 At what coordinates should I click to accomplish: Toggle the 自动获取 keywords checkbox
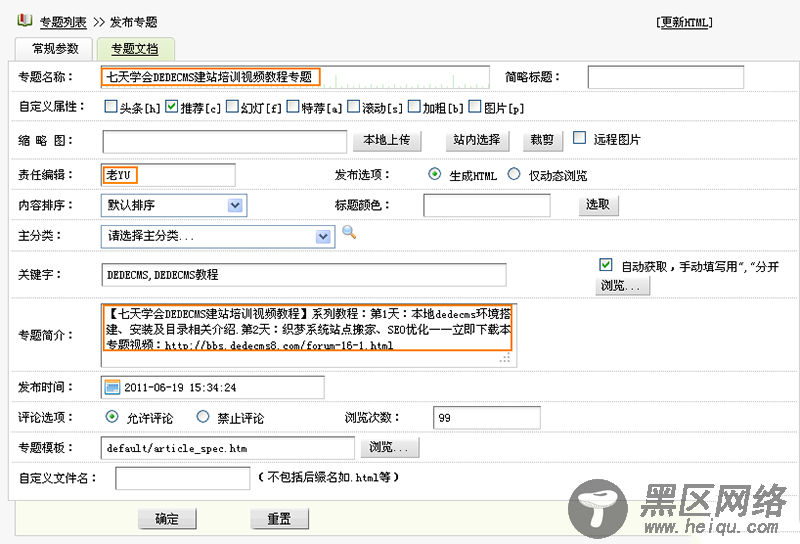pyautogui.click(x=606, y=264)
